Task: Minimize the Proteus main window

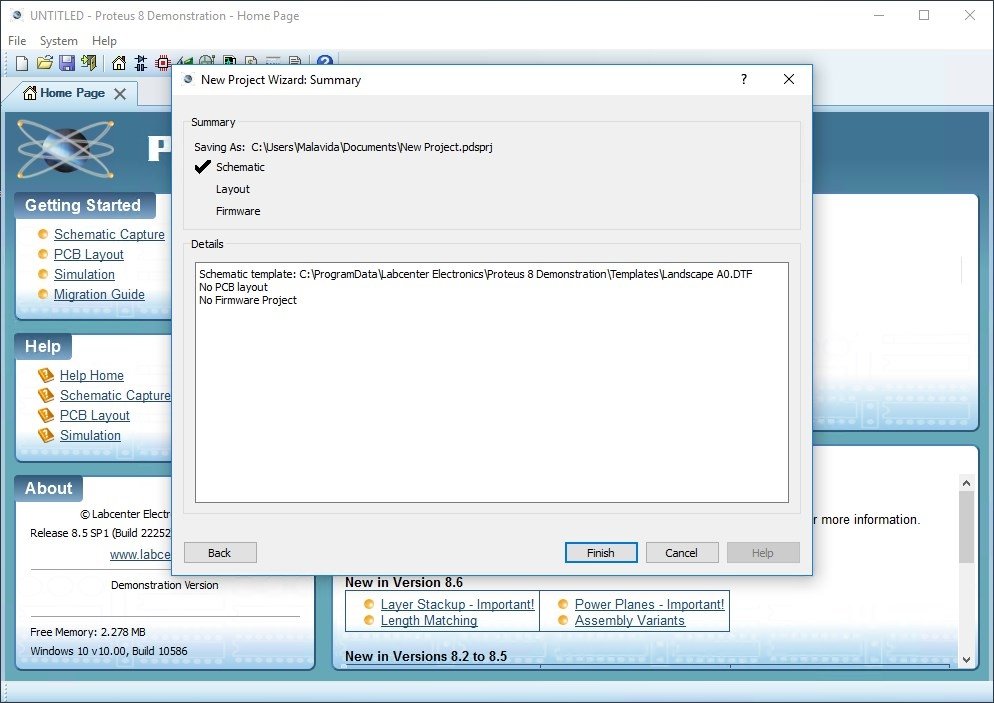Action: pos(879,15)
